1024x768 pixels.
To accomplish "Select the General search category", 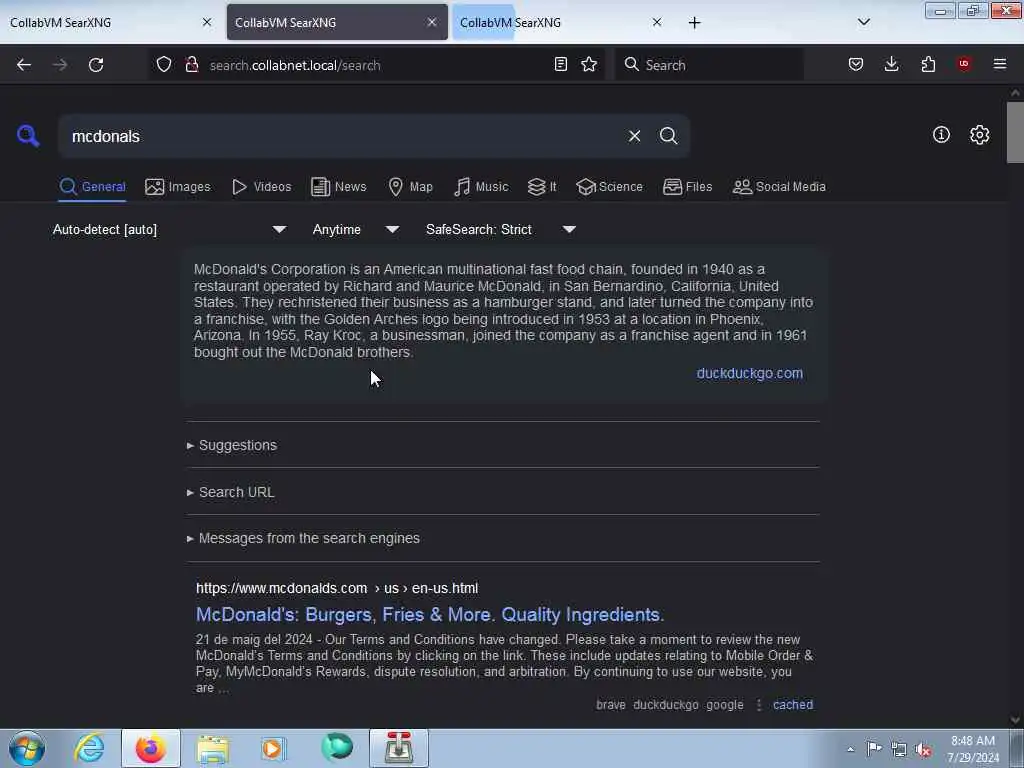I will (x=92, y=187).
